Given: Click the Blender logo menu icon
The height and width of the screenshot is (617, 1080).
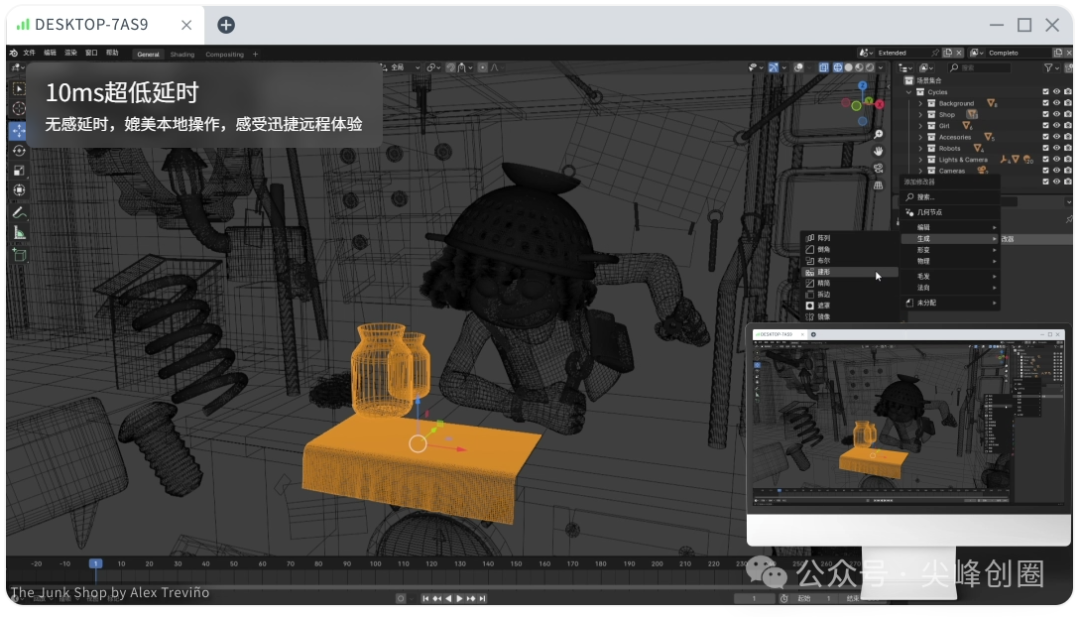Looking at the screenshot, I should point(13,53).
